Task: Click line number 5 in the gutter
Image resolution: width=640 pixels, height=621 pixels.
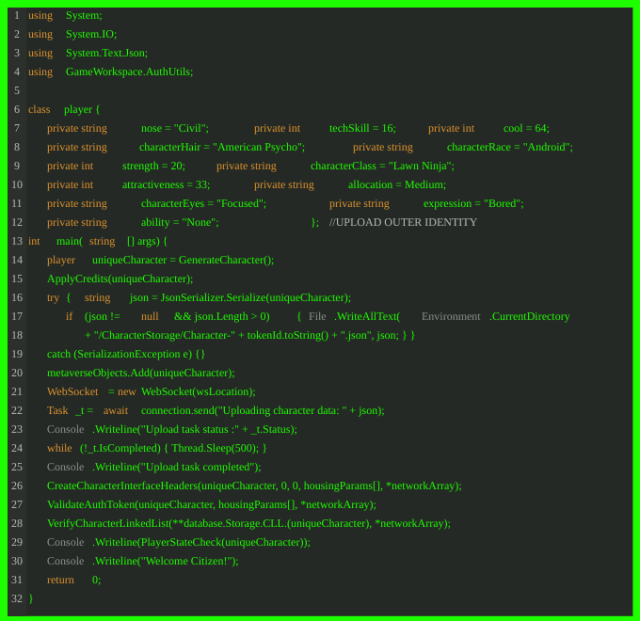Action: 17,91
